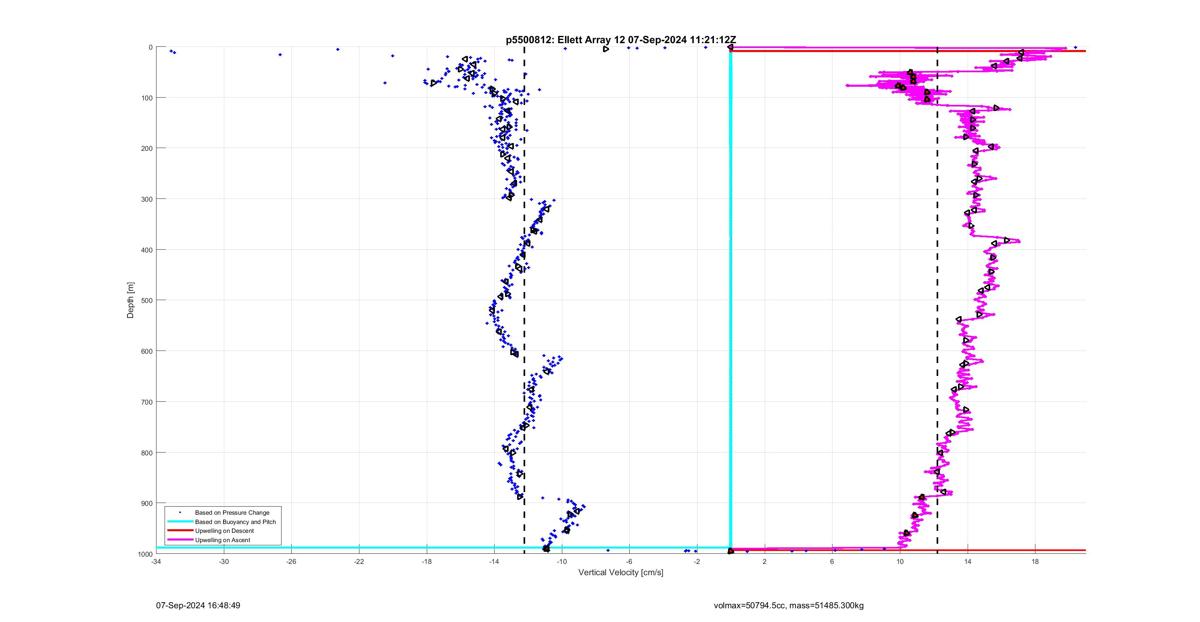Image resolution: width=1200 pixels, height=622 pixels.
Task: Click the x-axis tick label '-2'
Action: click(x=697, y=562)
